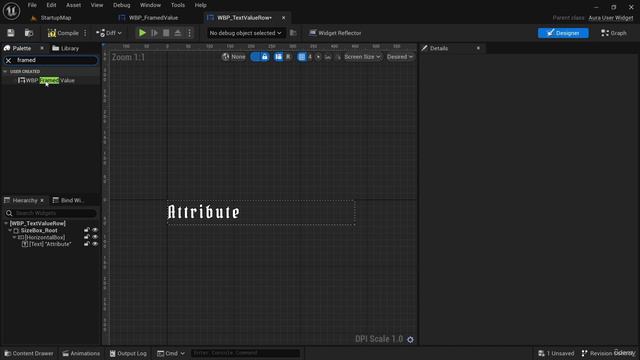Image resolution: width=640 pixels, height=360 pixels.
Task: Click the Eject from player icon
Action: tap(178, 33)
